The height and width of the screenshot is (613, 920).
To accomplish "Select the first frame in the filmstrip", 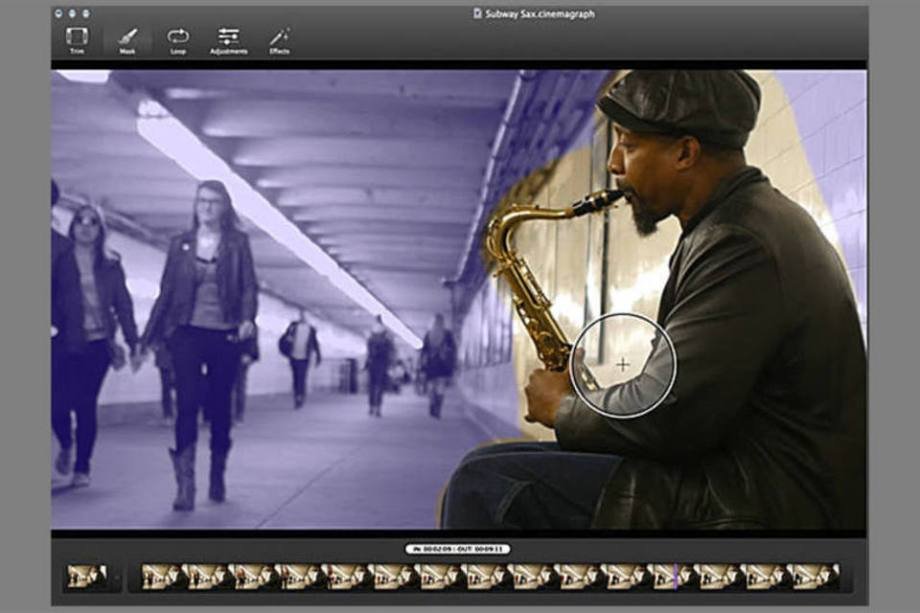I will tap(161, 576).
